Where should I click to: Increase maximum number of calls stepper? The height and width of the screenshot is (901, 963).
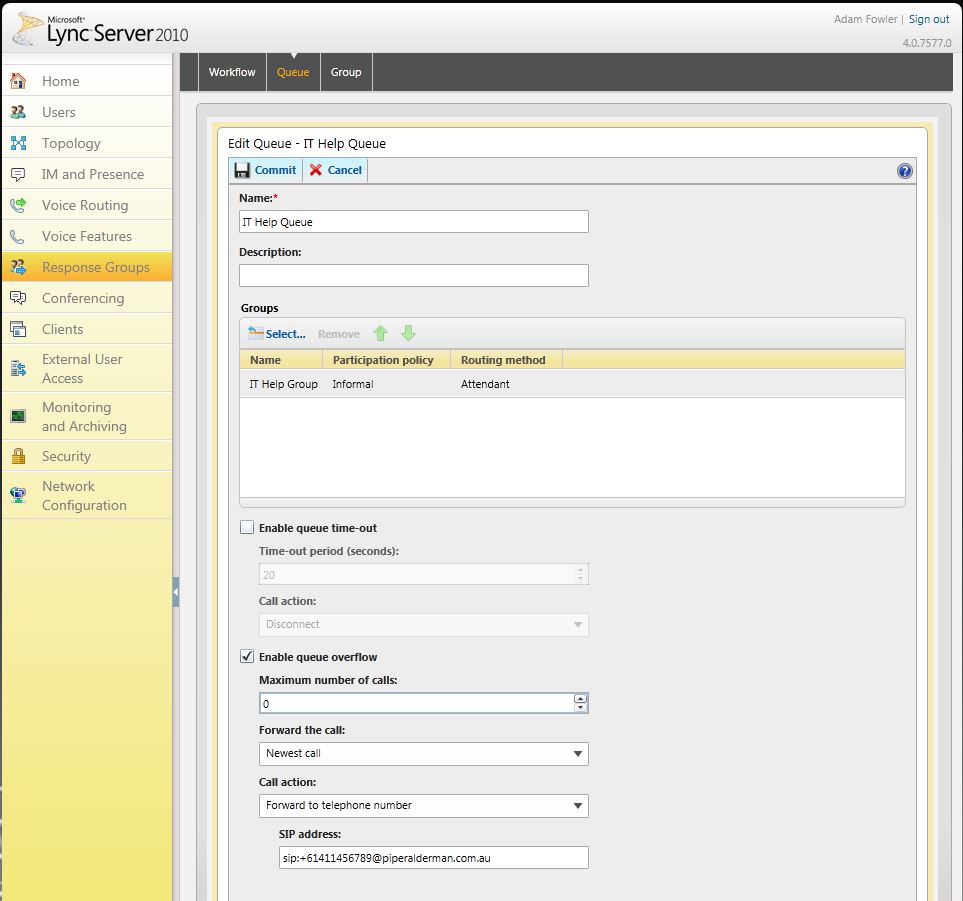pyautogui.click(x=580, y=699)
